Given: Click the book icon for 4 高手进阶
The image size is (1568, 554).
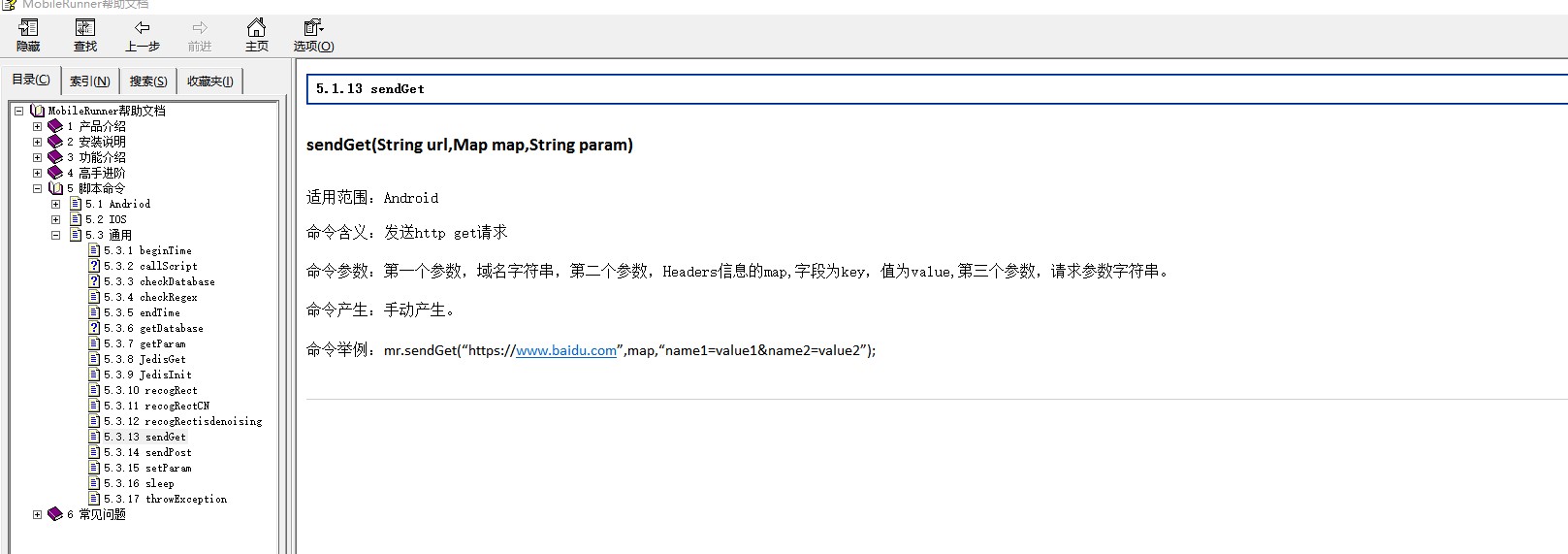Looking at the screenshot, I should tap(55, 173).
